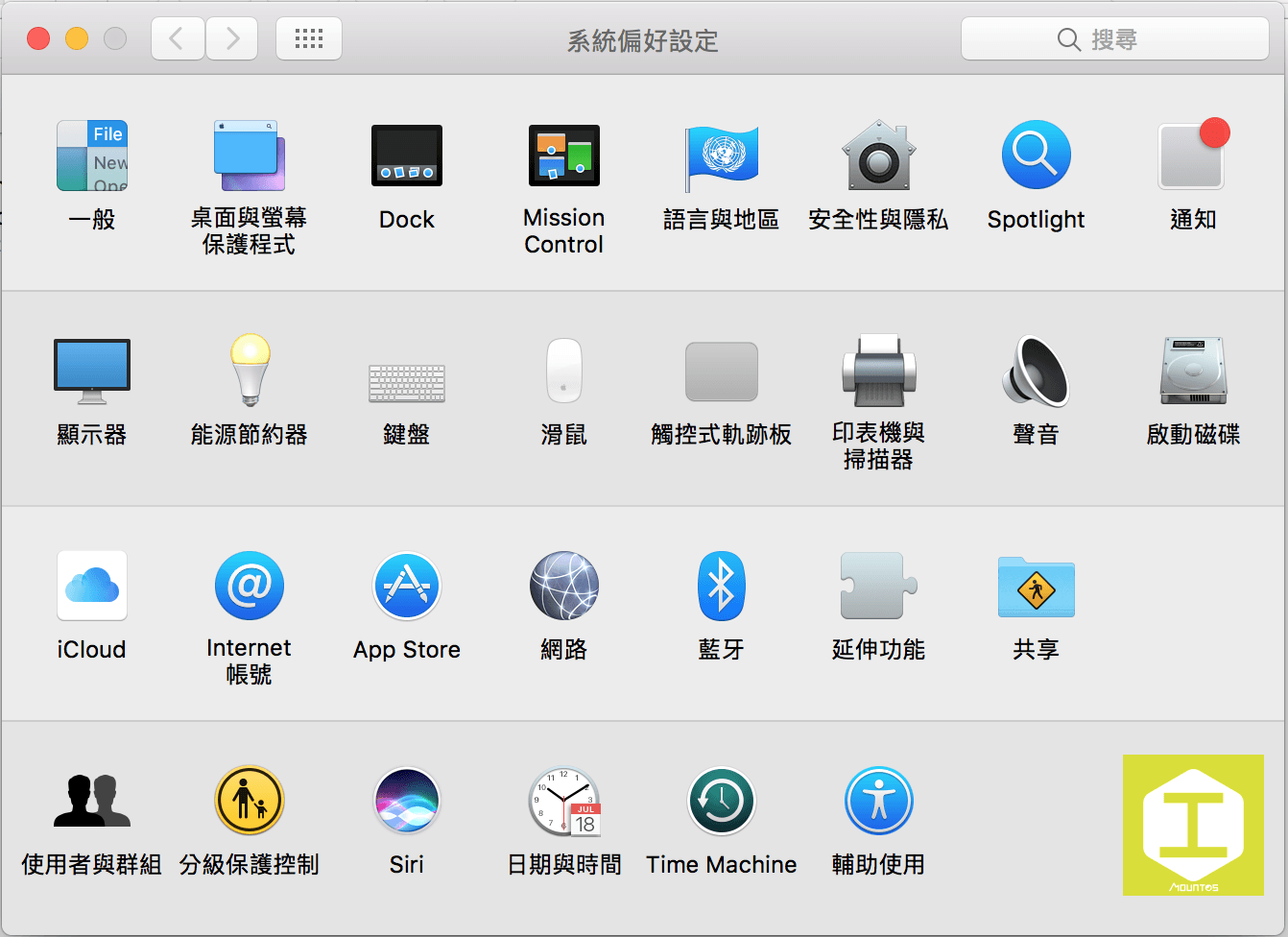This screenshot has height=937, width=1288.
Task: Click the 搜尋 search field
Action: tap(1115, 39)
